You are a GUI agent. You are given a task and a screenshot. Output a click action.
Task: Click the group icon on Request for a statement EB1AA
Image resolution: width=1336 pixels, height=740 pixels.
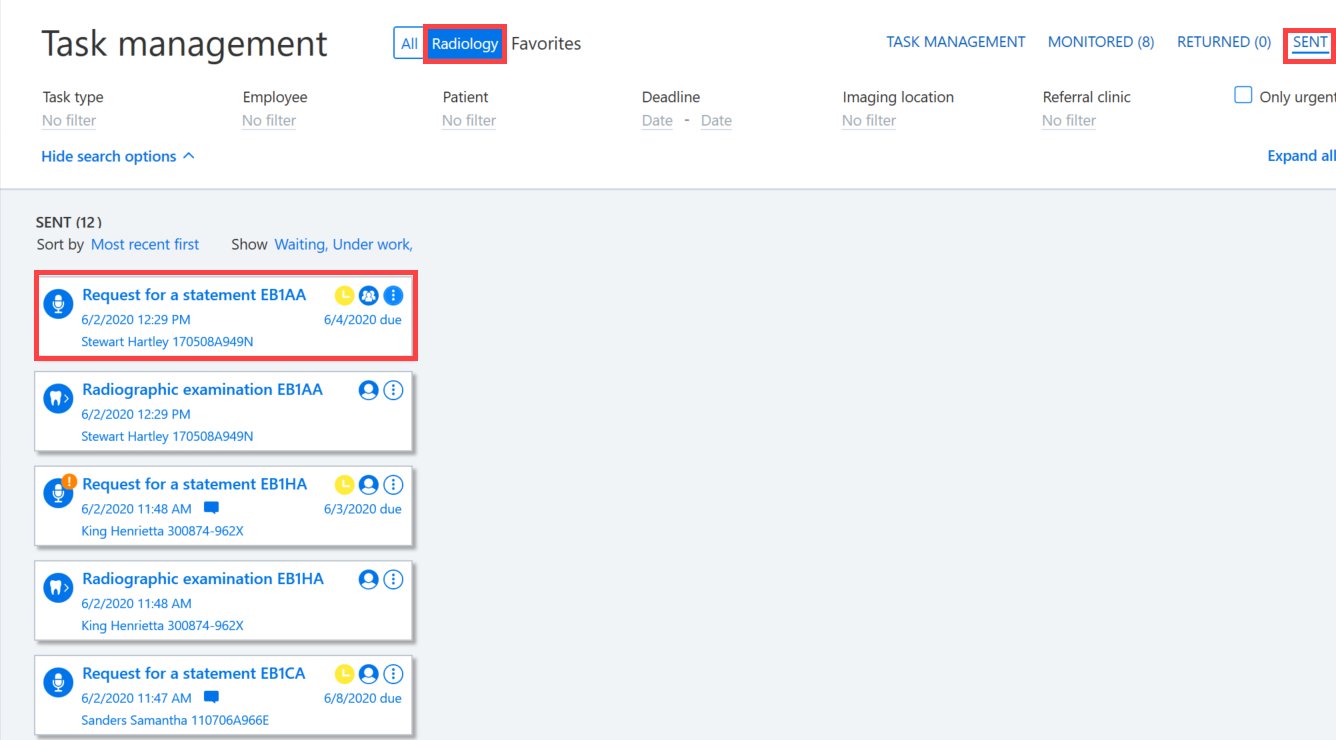(369, 296)
